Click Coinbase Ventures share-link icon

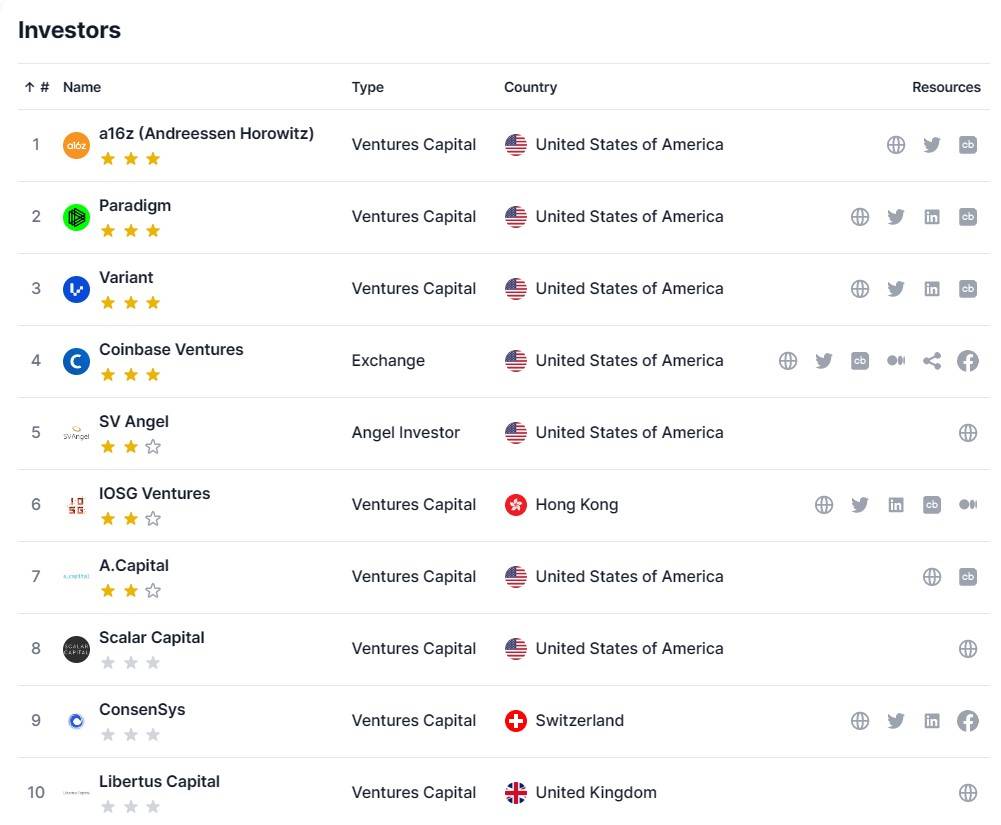point(931,361)
